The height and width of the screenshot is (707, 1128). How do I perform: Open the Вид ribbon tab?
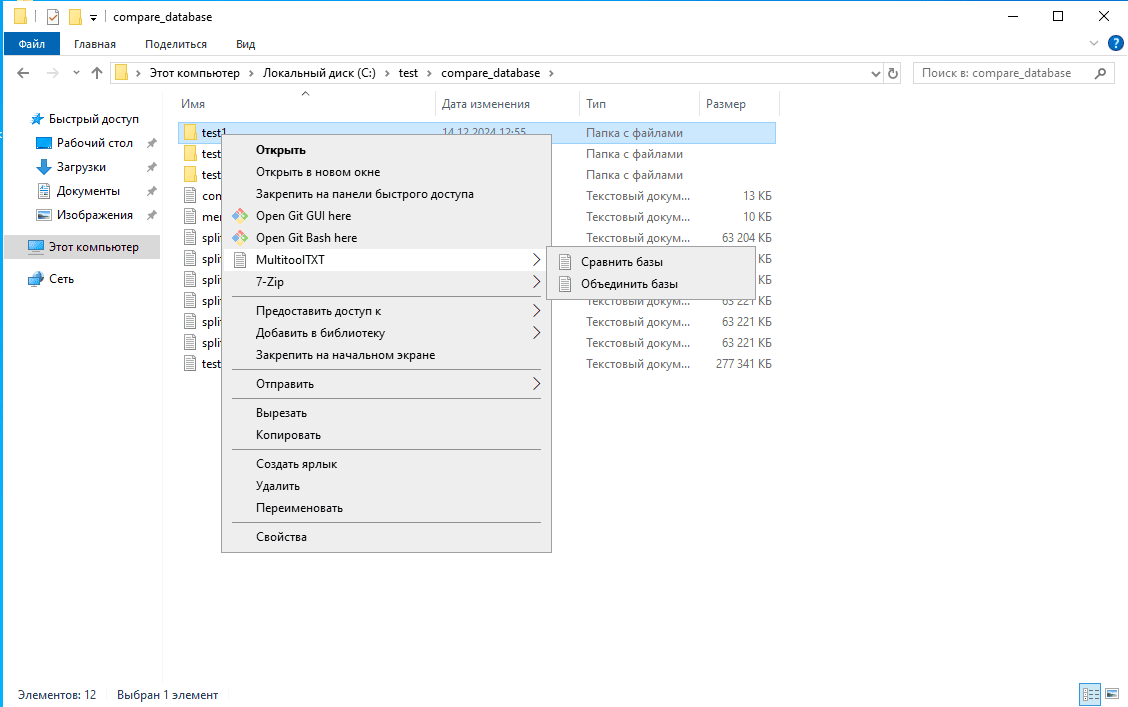point(245,44)
